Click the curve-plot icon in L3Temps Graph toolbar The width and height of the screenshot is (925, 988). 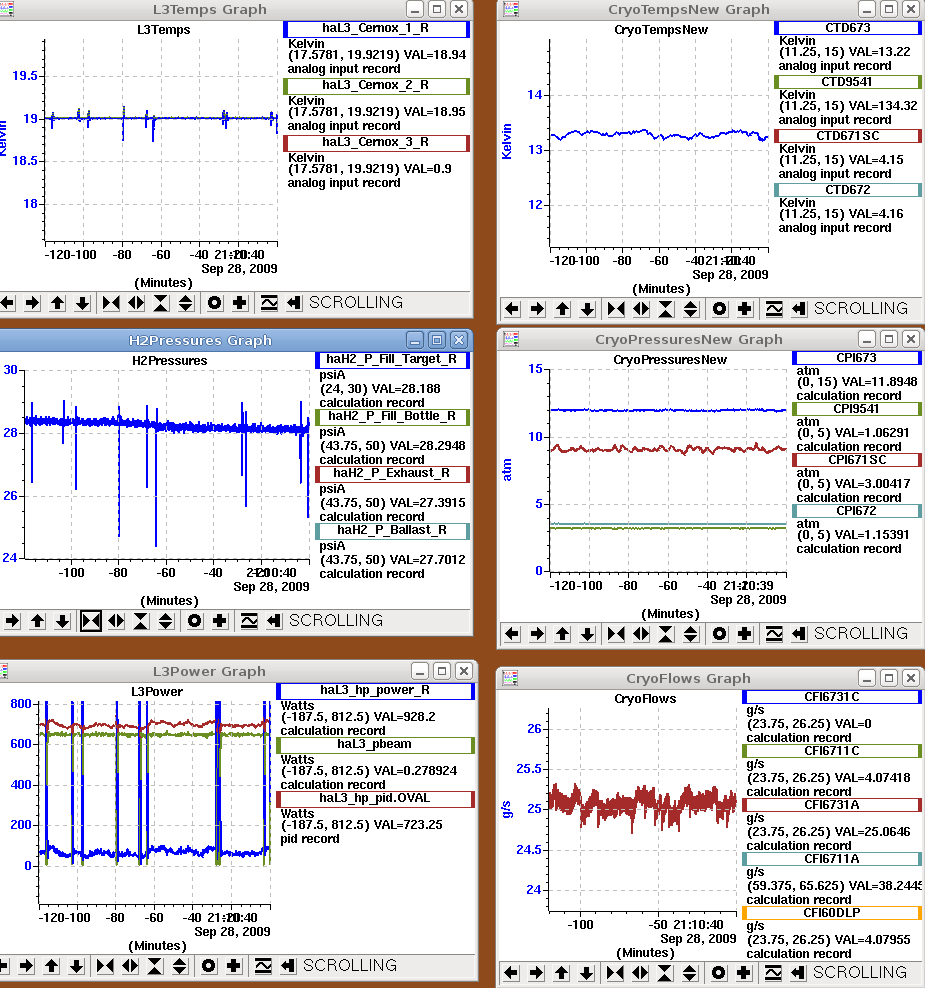pyautogui.click(x=269, y=303)
